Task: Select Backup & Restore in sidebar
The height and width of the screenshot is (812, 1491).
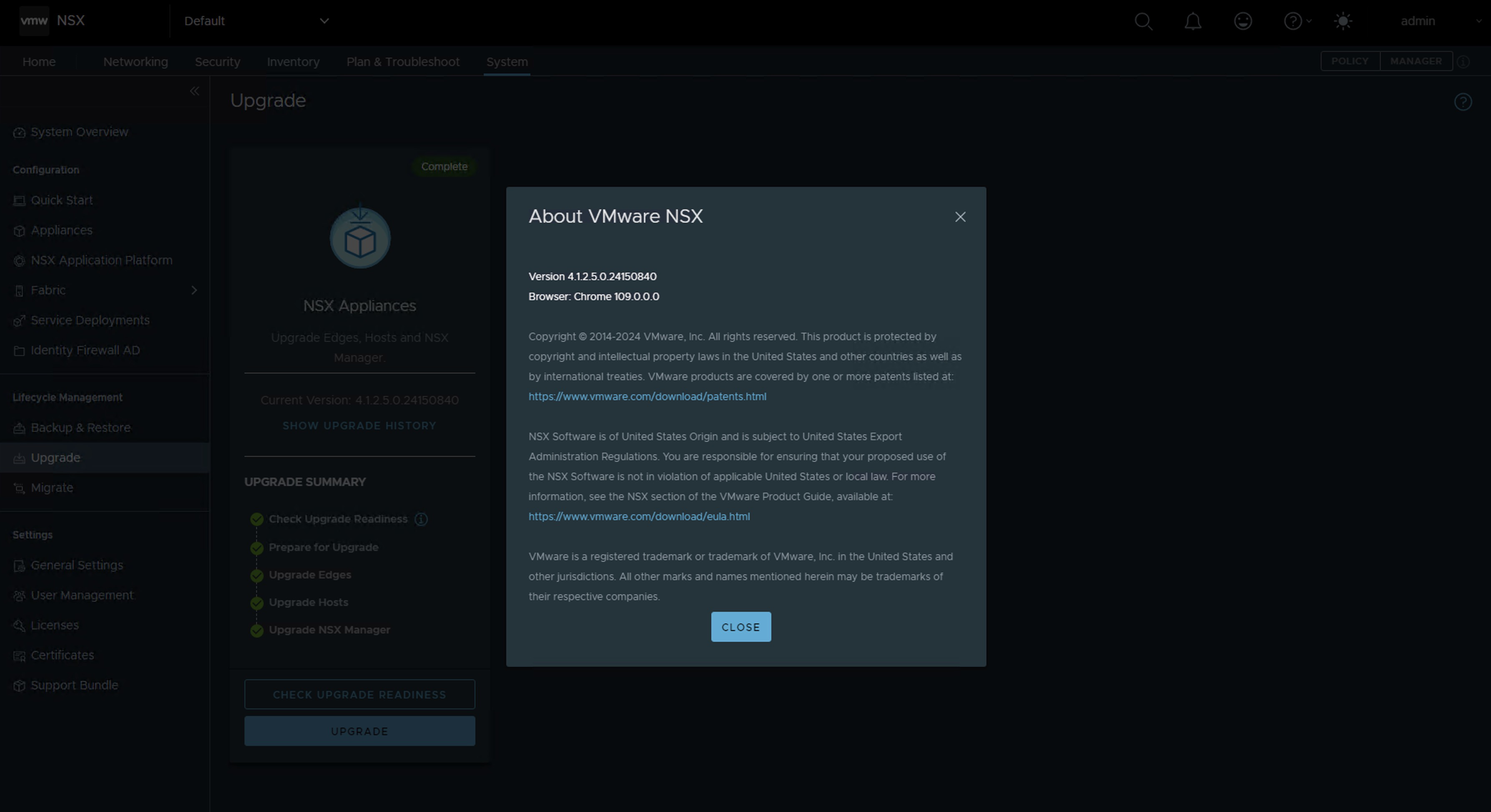Action: [80, 428]
